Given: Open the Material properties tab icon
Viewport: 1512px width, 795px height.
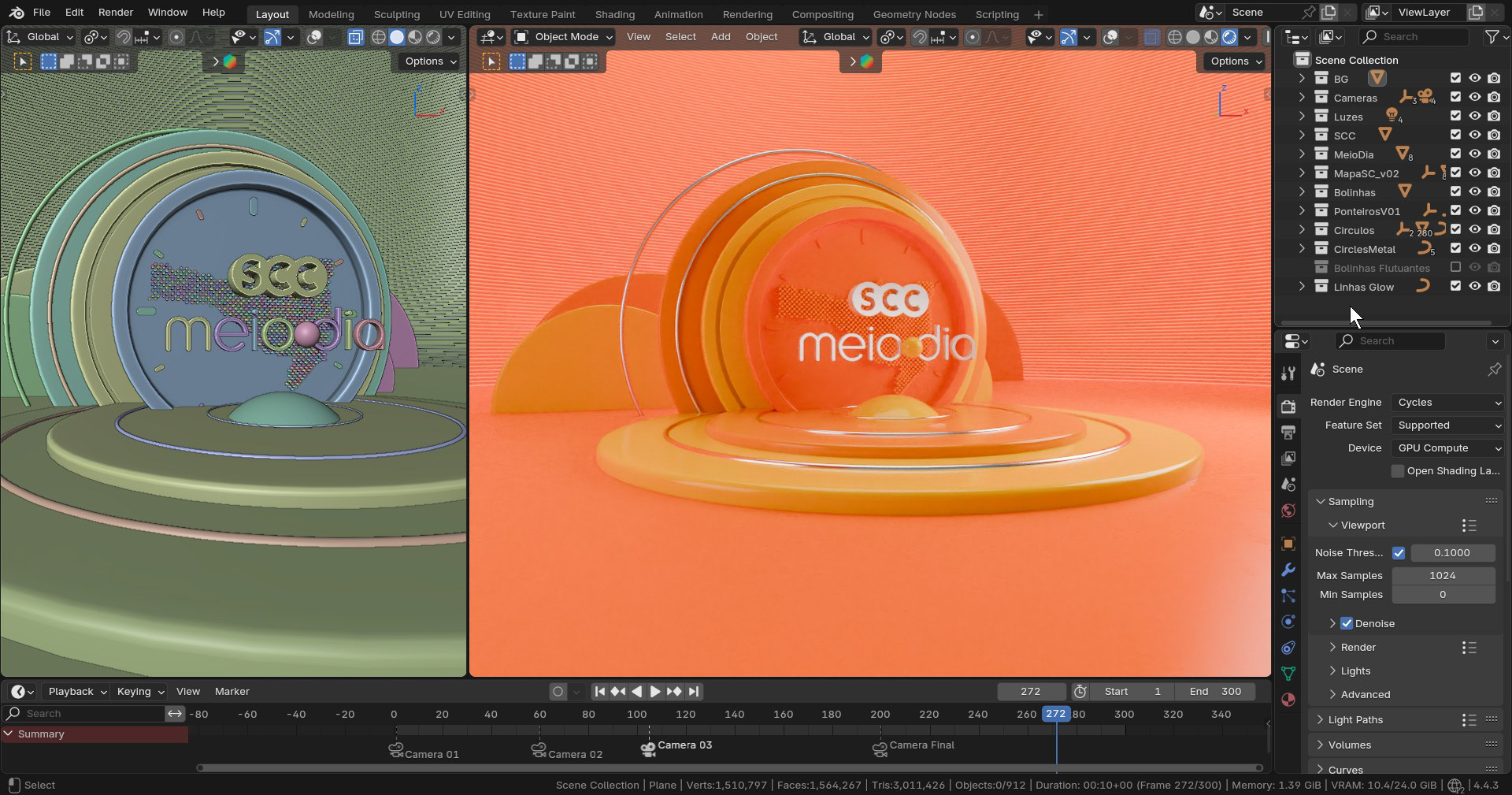Looking at the screenshot, I should 1288,700.
